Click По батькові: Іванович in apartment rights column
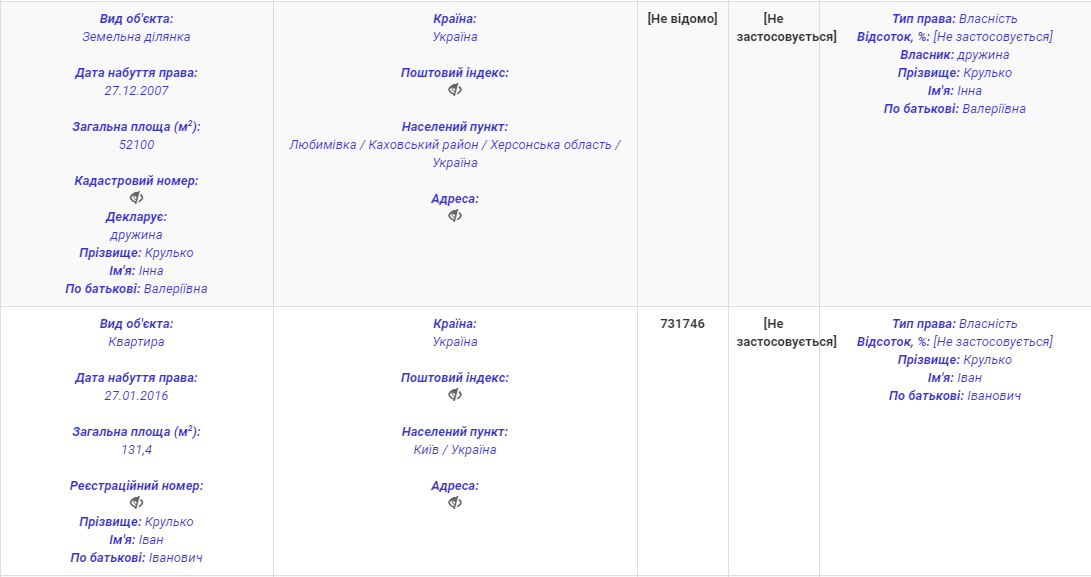The width and height of the screenshot is (1091, 577). 954,396
